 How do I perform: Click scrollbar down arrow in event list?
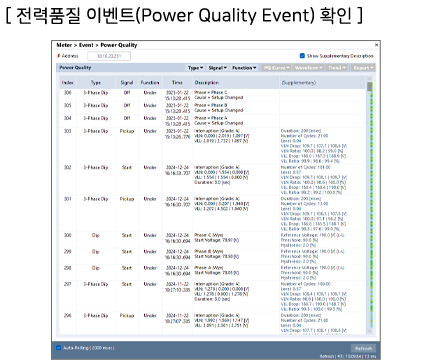click(x=369, y=331)
